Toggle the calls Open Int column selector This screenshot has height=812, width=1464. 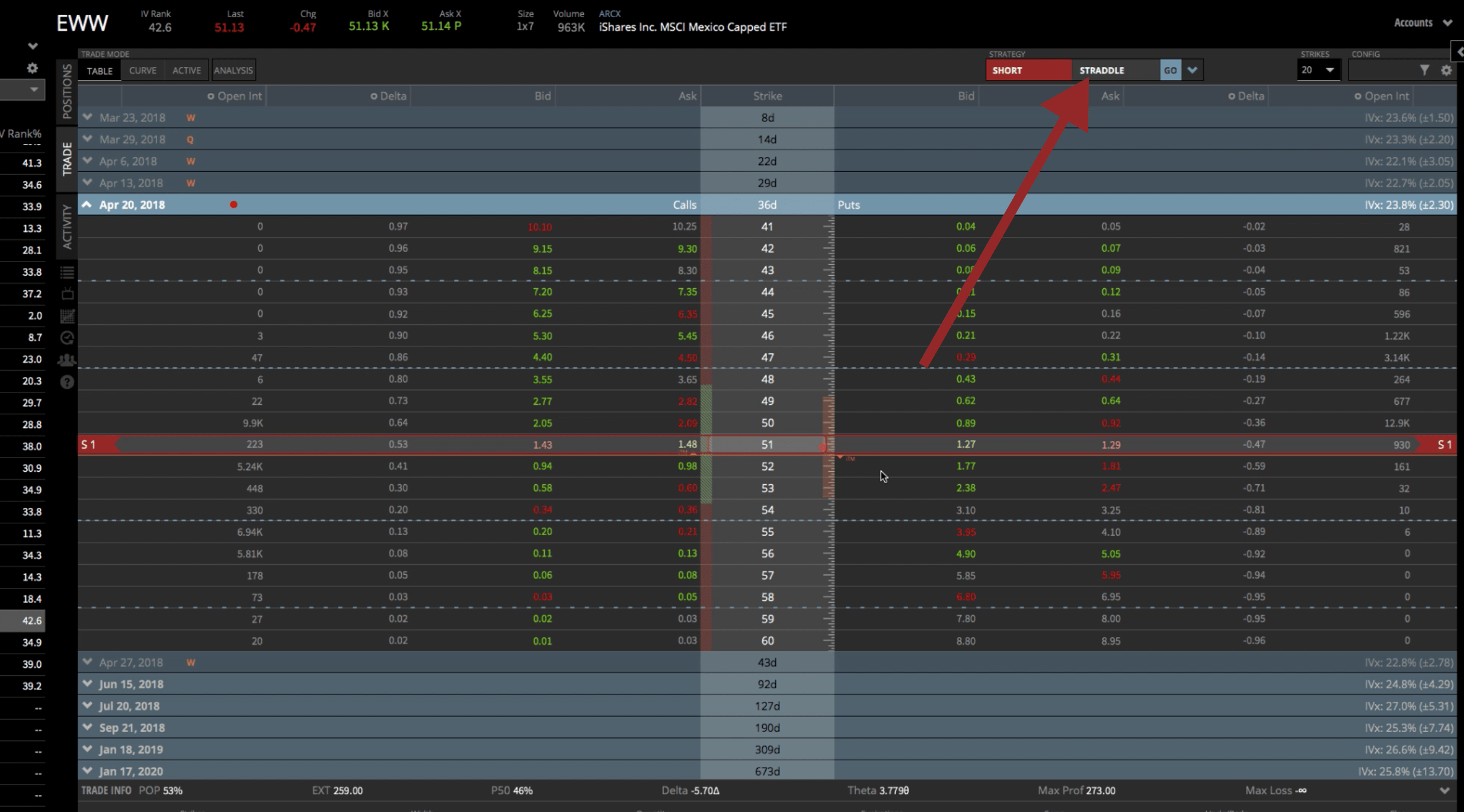(210, 96)
